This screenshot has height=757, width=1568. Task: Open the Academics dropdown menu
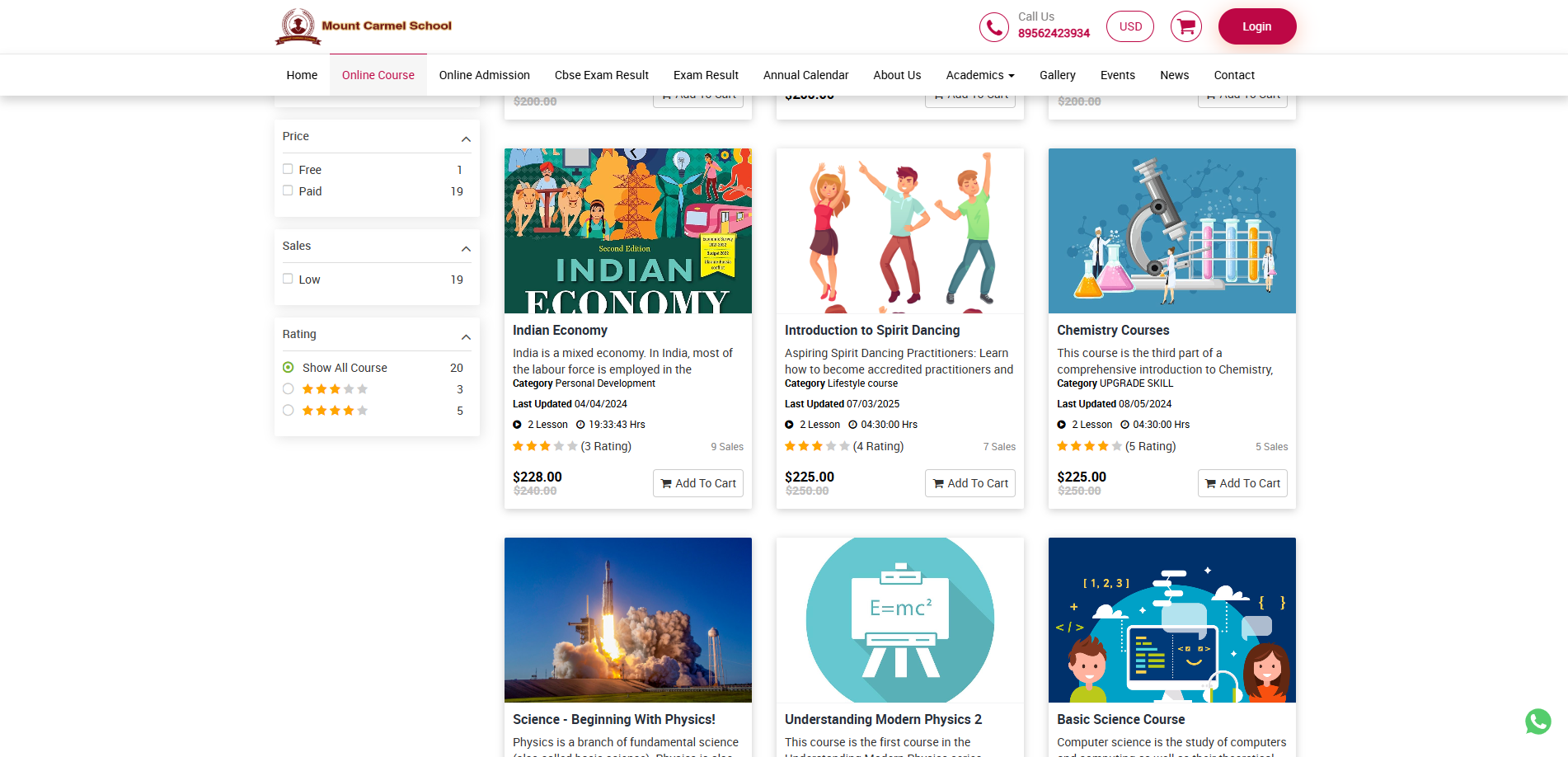[979, 75]
